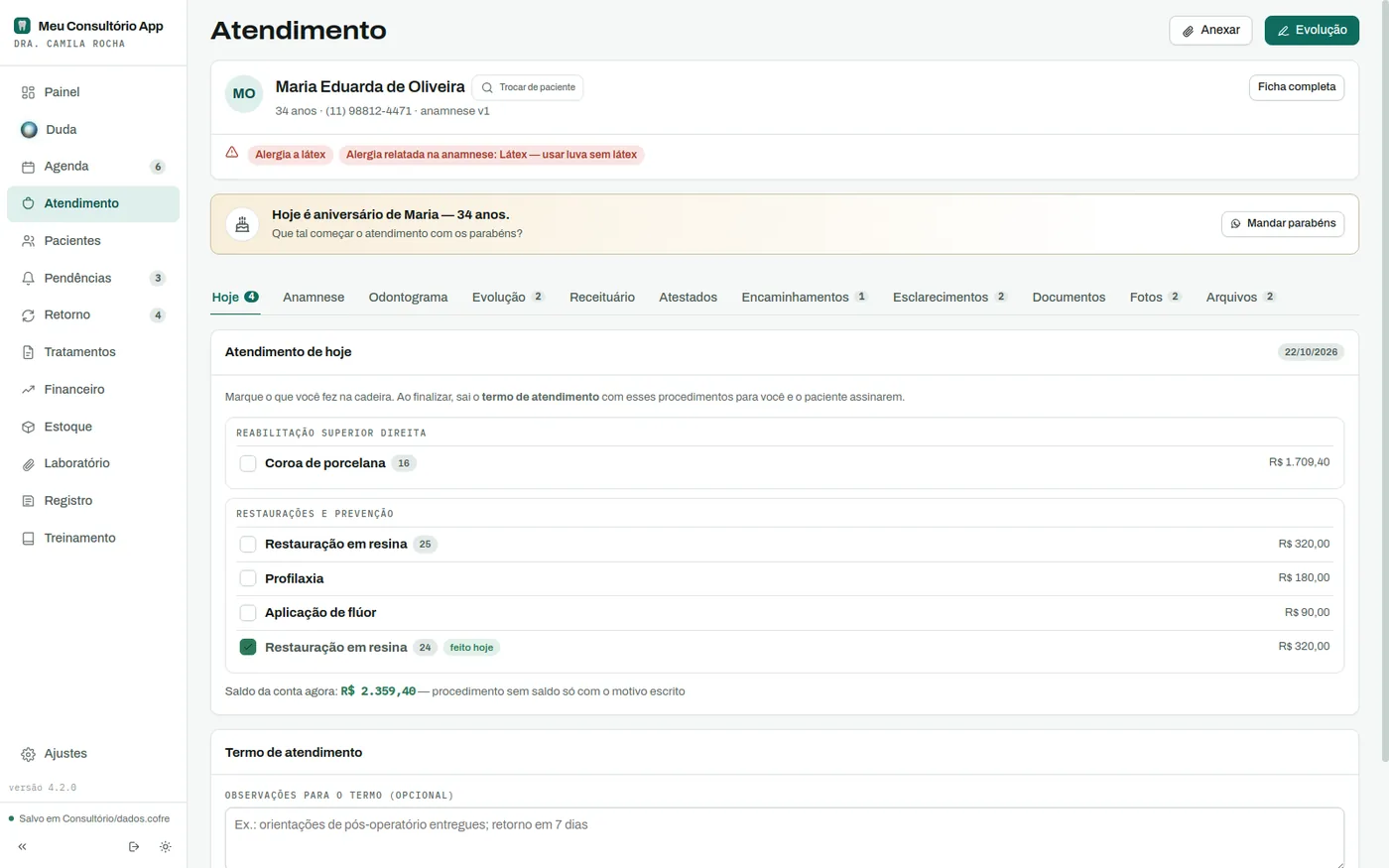The width and height of the screenshot is (1389, 868).
Task: Uncheck Restauração em resina tooth 24
Action: coord(248,647)
